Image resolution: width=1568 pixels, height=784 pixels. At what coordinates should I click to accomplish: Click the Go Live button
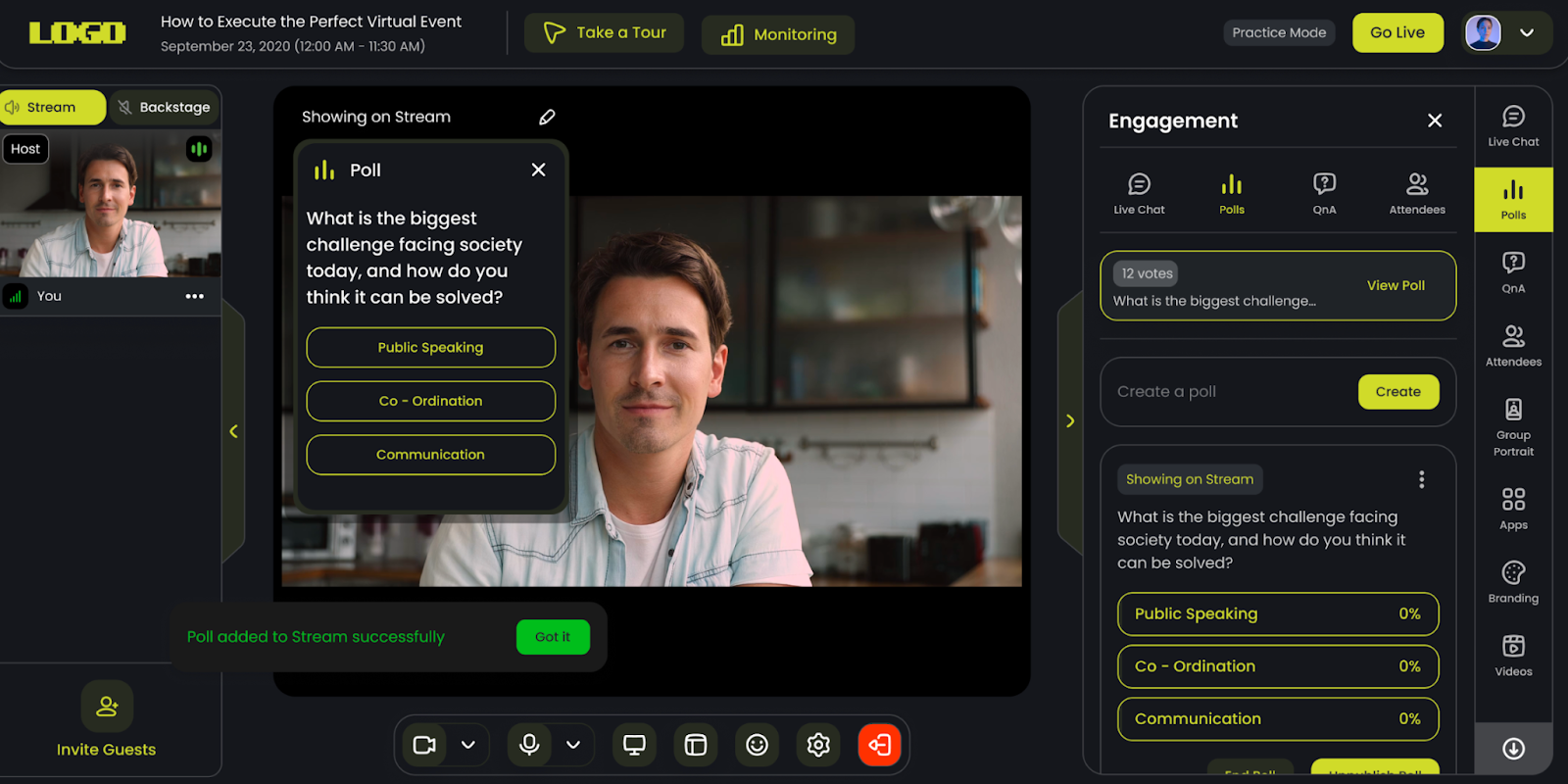1397,32
